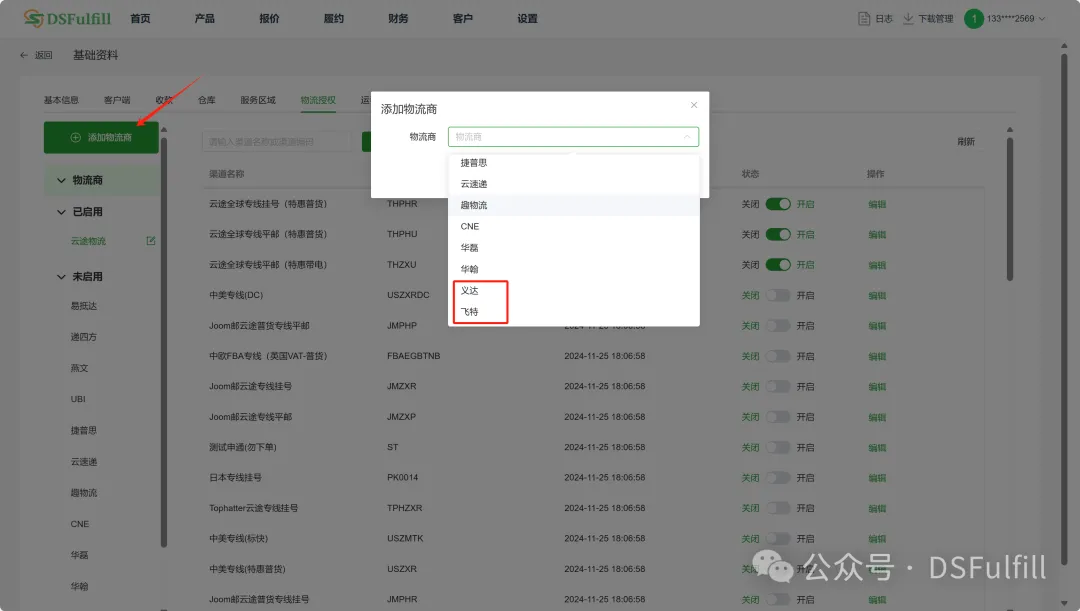
Task: Choose 趣物流 from the dropdown list
Action: point(574,205)
